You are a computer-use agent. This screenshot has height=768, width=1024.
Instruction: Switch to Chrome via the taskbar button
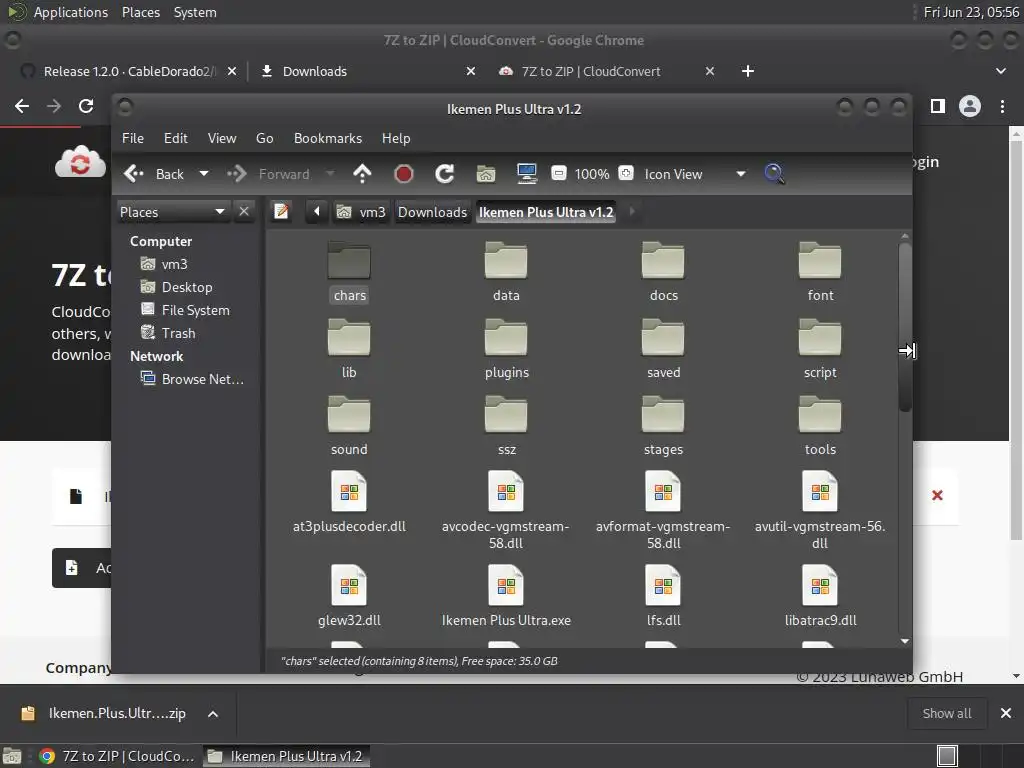point(118,756)
